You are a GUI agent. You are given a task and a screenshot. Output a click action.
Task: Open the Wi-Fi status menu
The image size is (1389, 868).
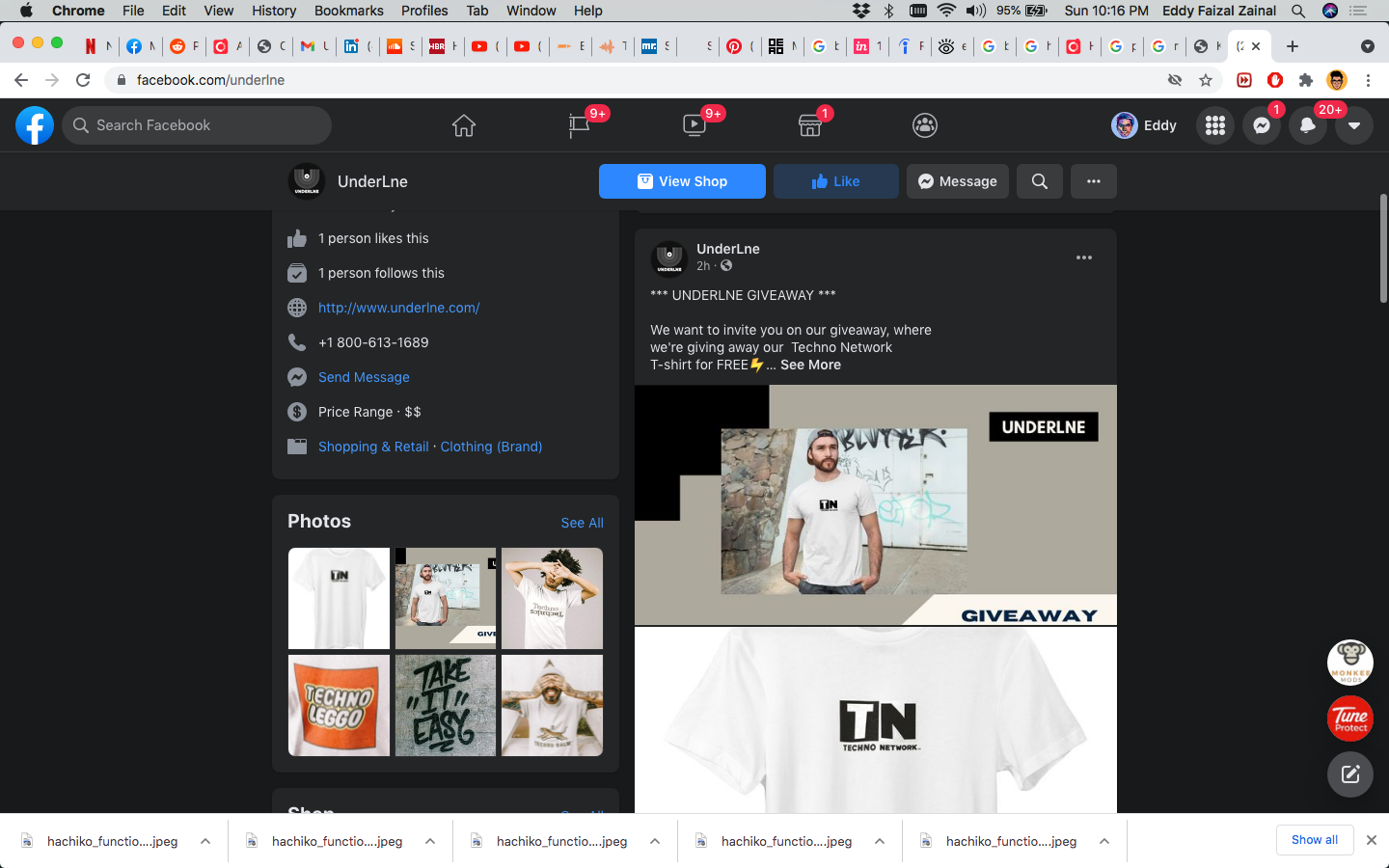point(946,11)
